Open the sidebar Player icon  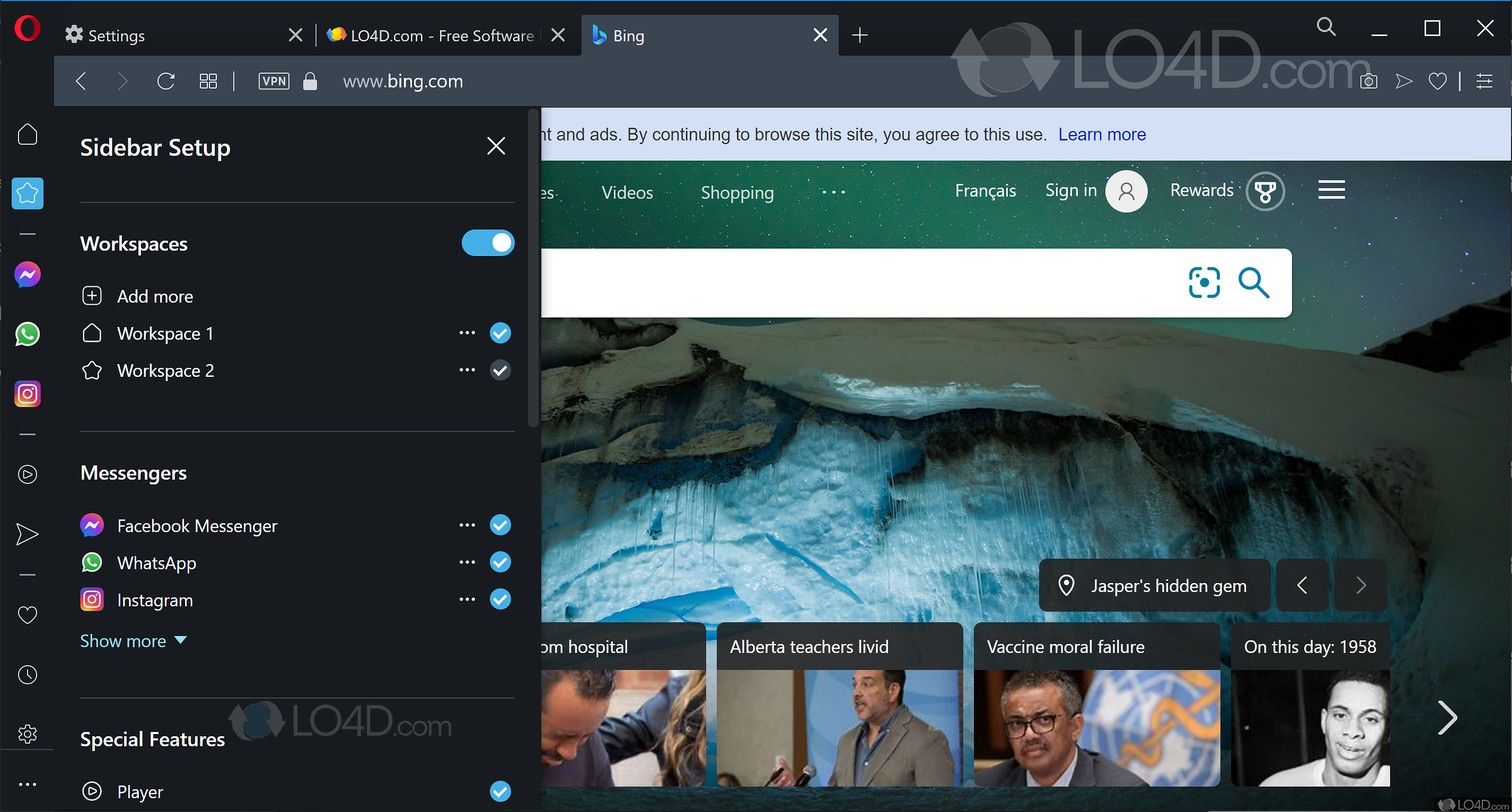pos(27,474)
